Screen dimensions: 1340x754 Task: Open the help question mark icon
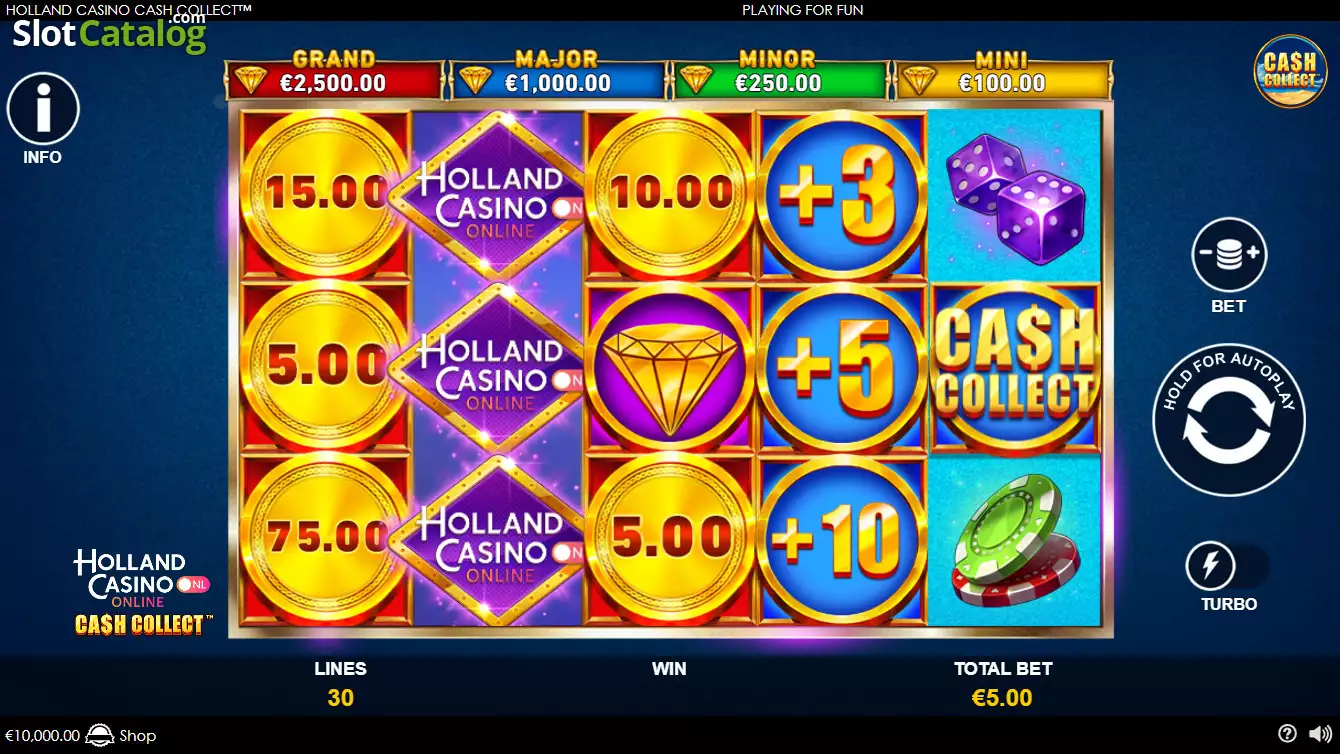(x=1287, y=734)
